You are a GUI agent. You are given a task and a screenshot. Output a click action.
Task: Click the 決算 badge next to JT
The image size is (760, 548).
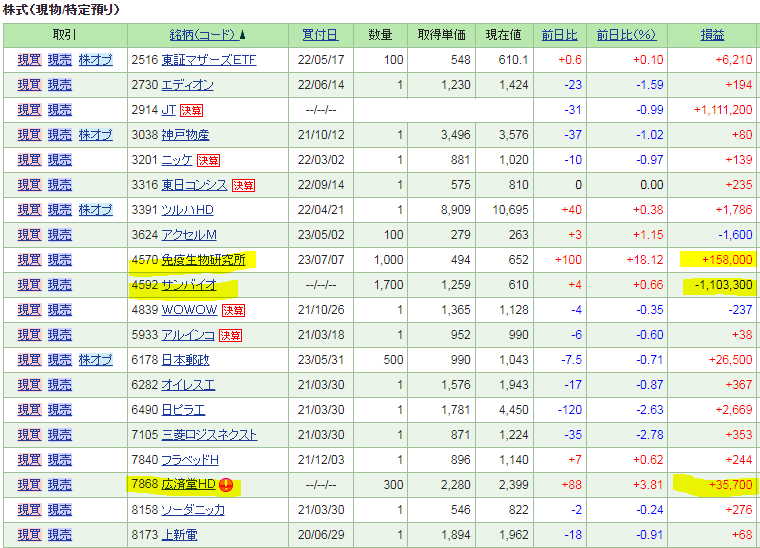pyautogui.click(x=191, y=110)
